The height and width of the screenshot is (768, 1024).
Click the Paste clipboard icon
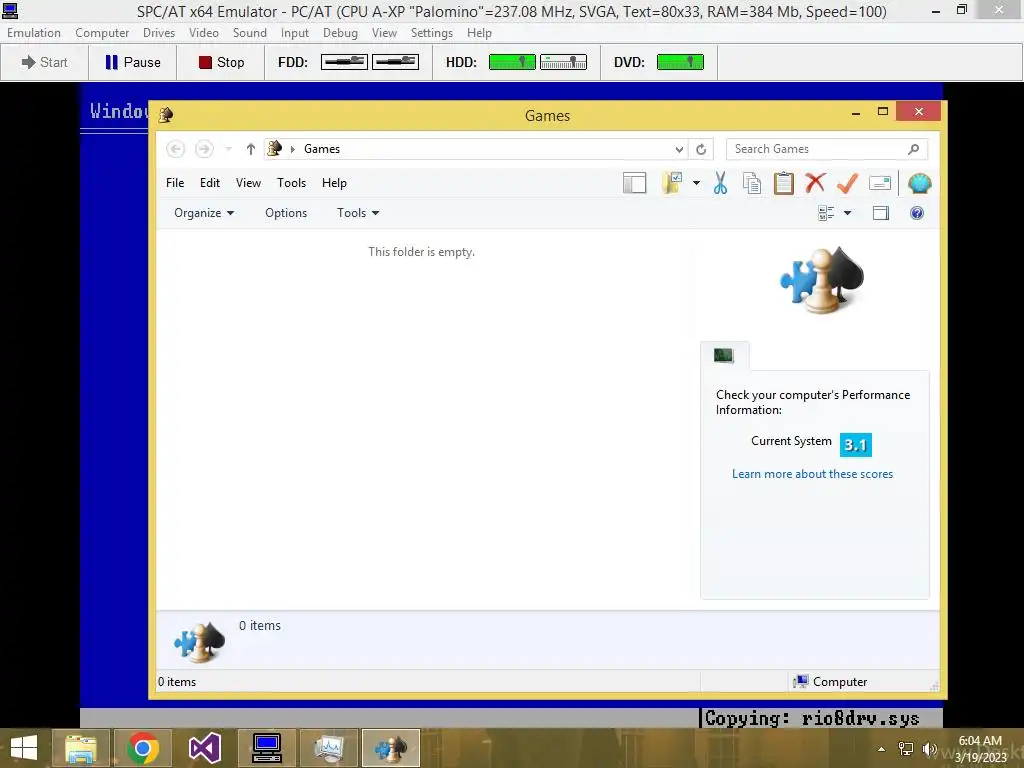pyautogui.click(x=784, y=184)
